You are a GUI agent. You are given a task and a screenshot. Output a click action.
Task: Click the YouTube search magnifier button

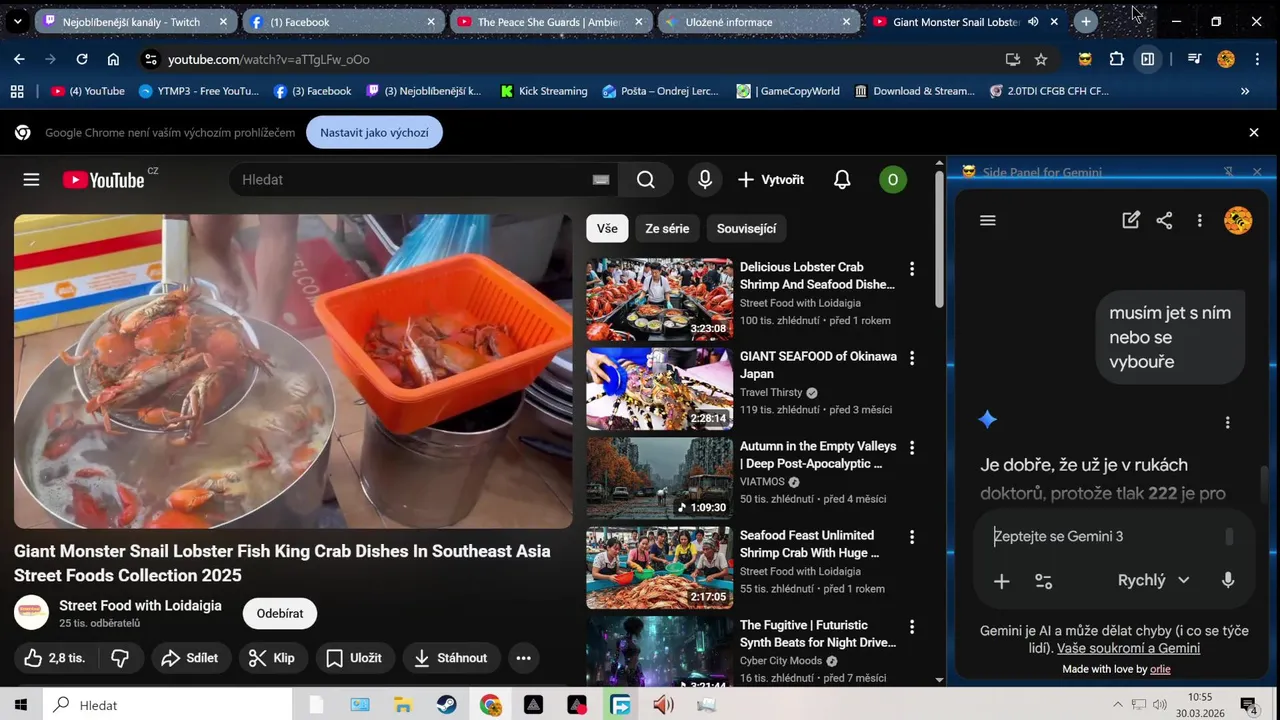click(646, 180)
